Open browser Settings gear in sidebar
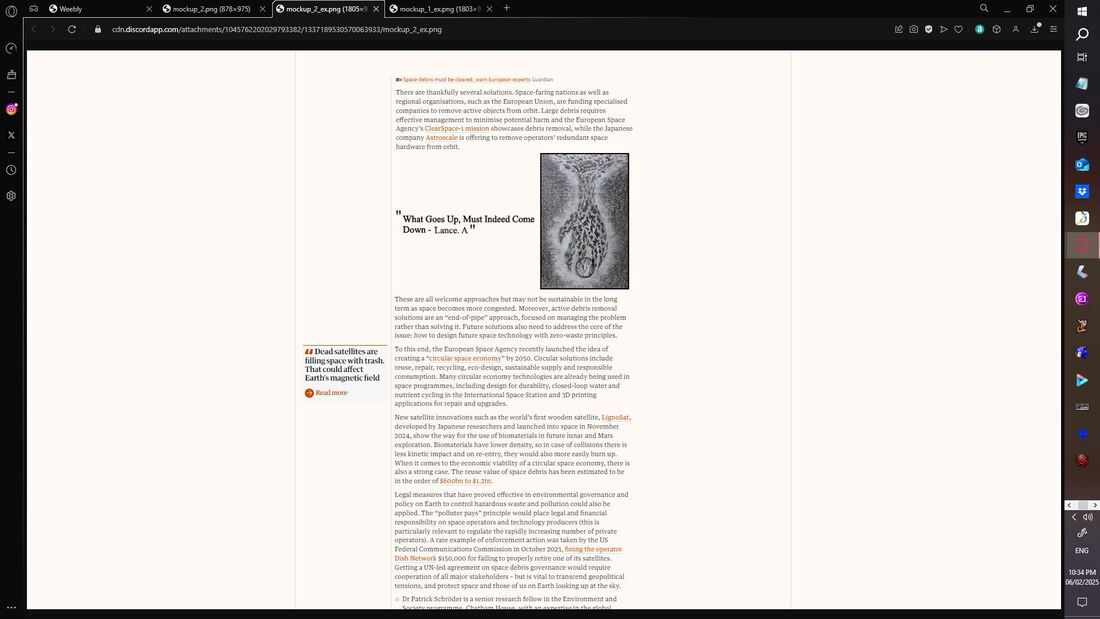This screenshot has width=1100, height=619. click(x=11, y=196)
